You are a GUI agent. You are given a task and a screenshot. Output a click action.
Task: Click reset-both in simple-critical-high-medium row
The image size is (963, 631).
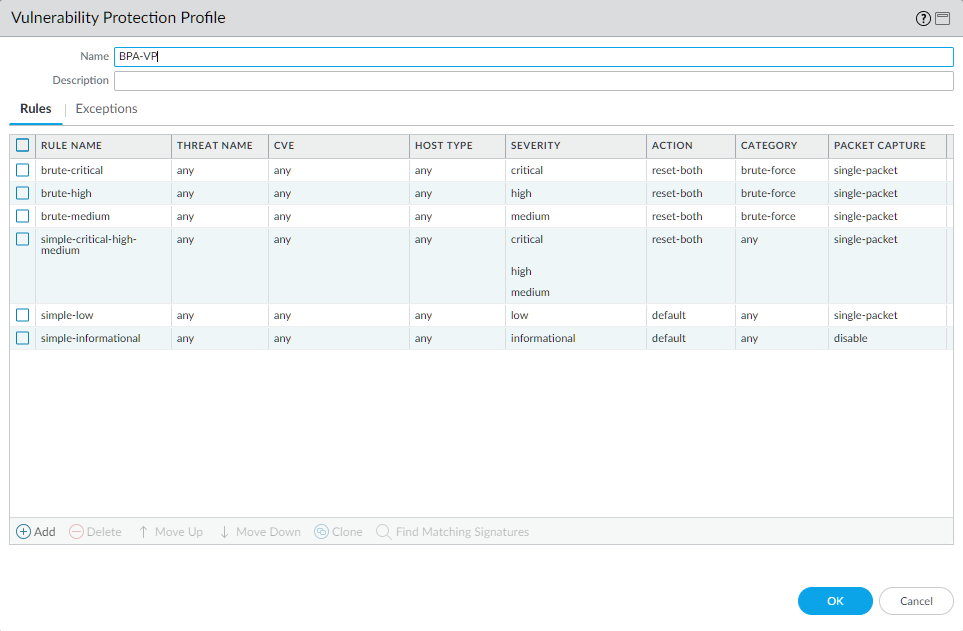click(x=677, y=239)
